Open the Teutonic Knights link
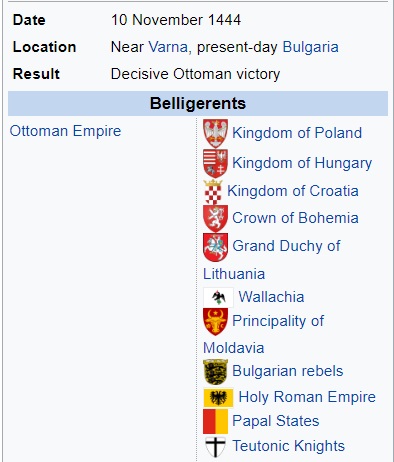 tap(289, 446)
